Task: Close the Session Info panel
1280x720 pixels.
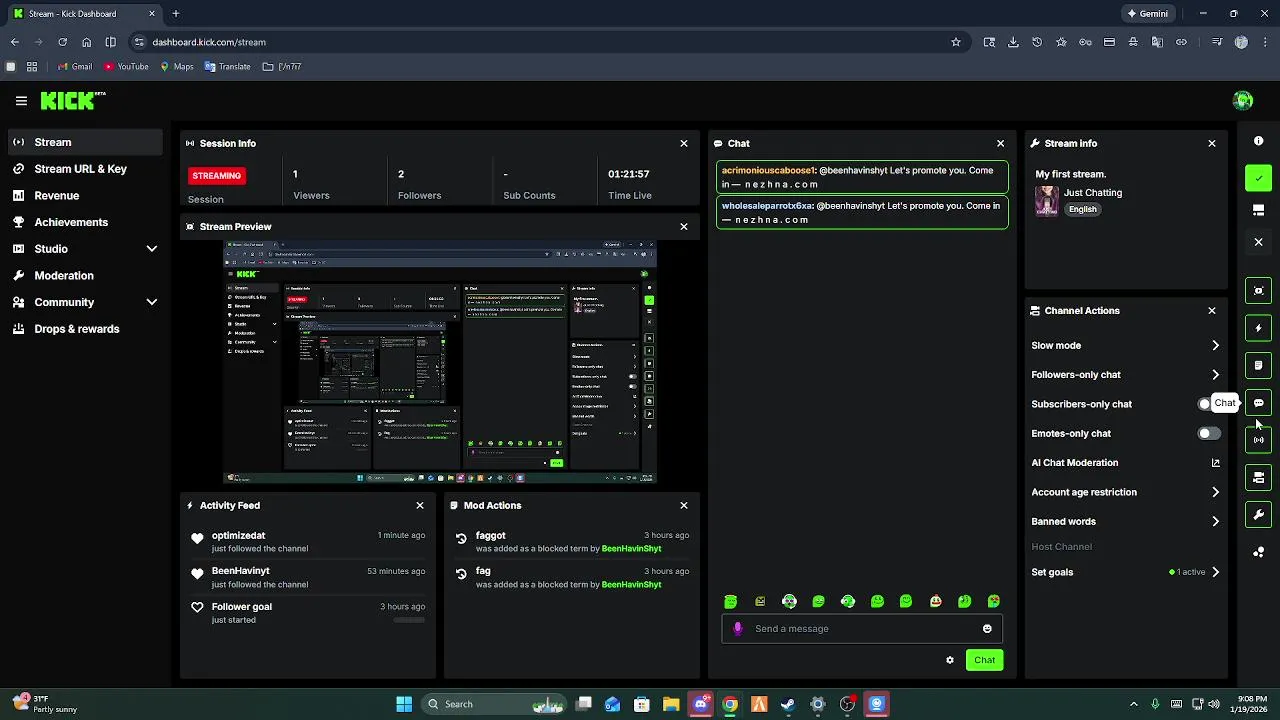Action: [684, 143]
